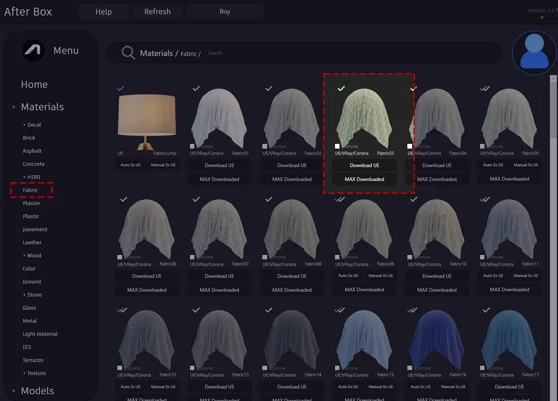
Task: Click Download UE under Fabric03
Action: (364, 165)
